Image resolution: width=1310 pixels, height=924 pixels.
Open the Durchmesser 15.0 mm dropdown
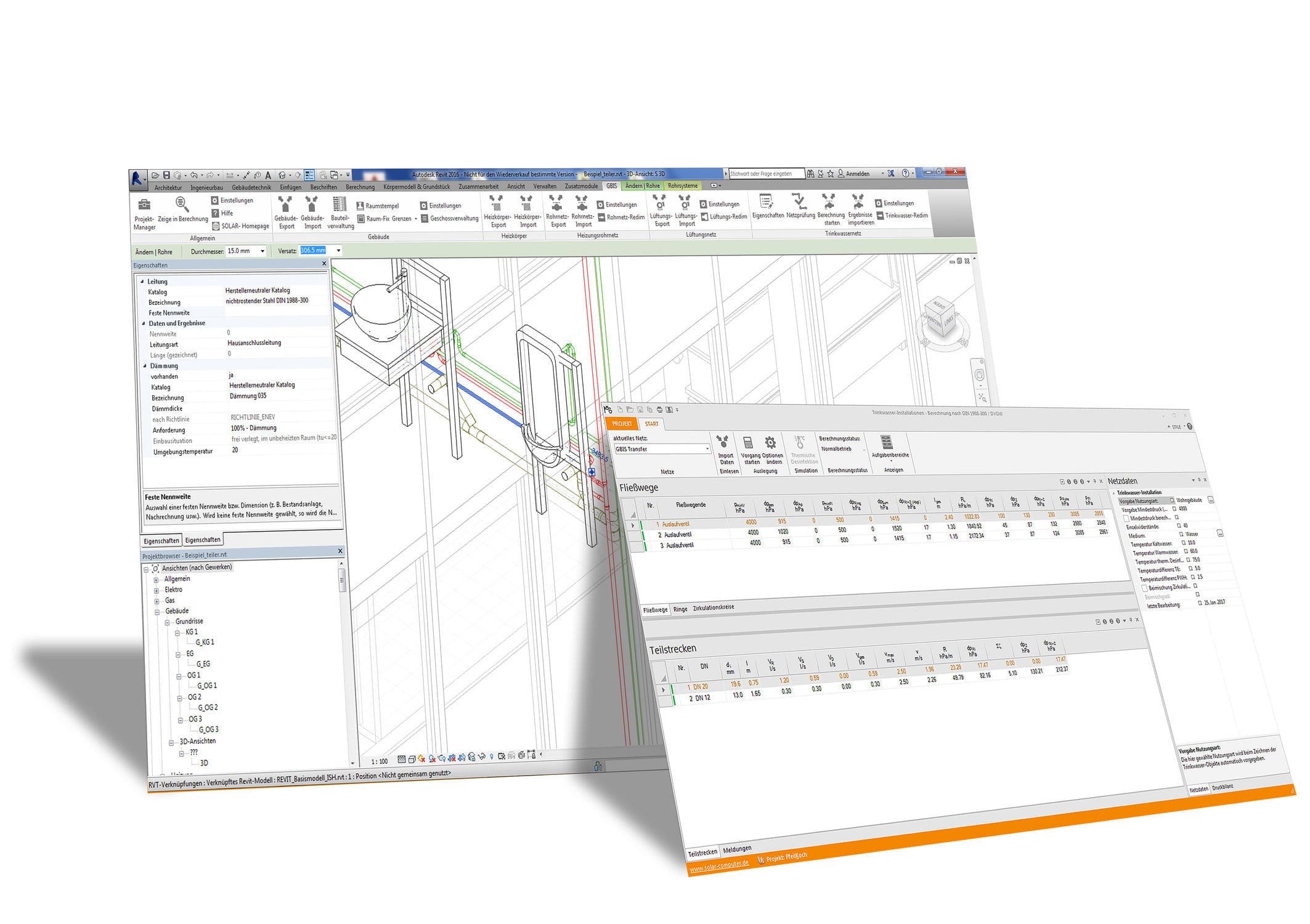coord(263,251)
